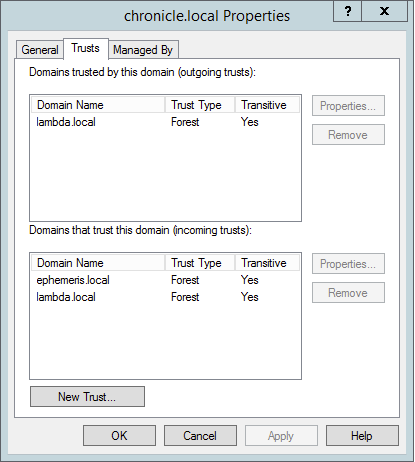The image size is (415, 462).
Task: Switch to the General tab
Action: coord(40,50)
